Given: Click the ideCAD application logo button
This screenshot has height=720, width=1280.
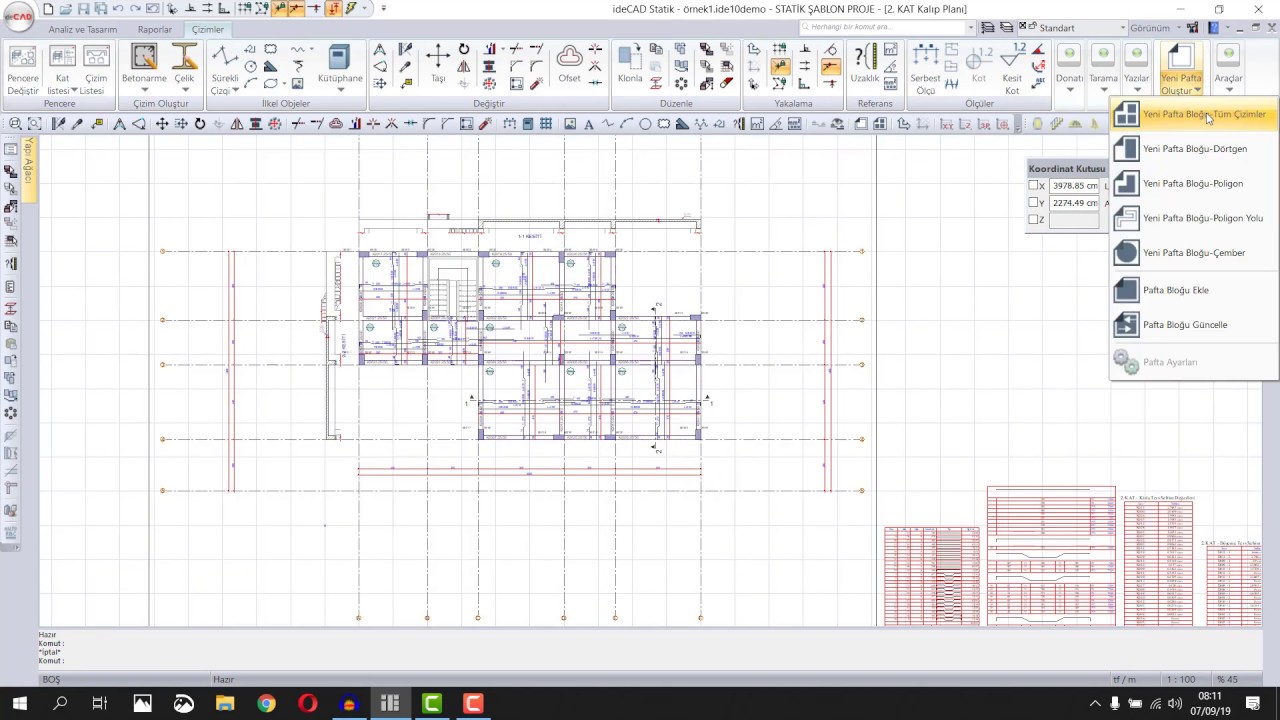Looking at the screenshot, I should point(19,17).
